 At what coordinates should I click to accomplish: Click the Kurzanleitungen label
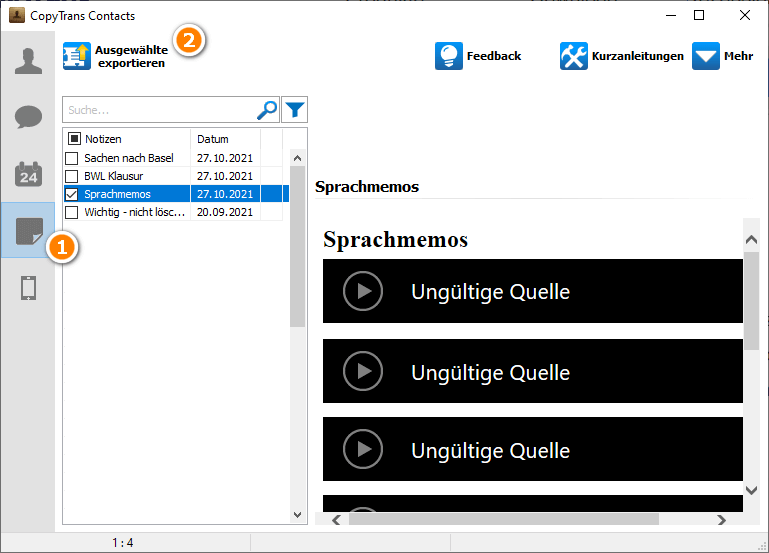(638, 56)
